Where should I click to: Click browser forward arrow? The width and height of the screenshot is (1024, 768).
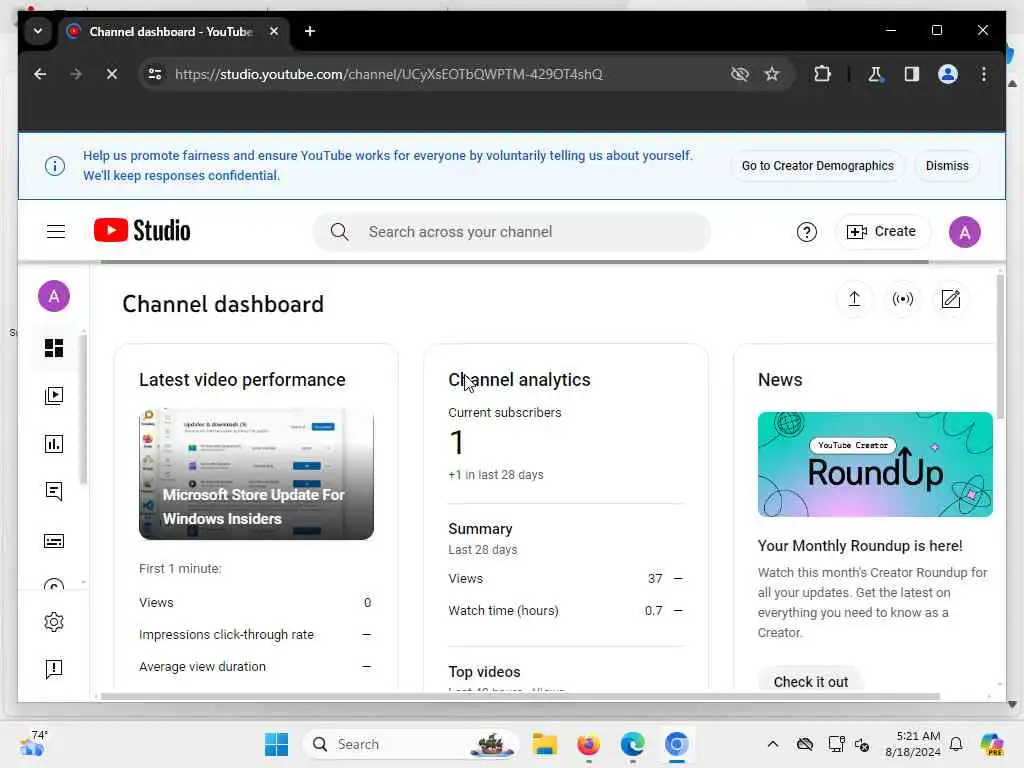[76, 74]
